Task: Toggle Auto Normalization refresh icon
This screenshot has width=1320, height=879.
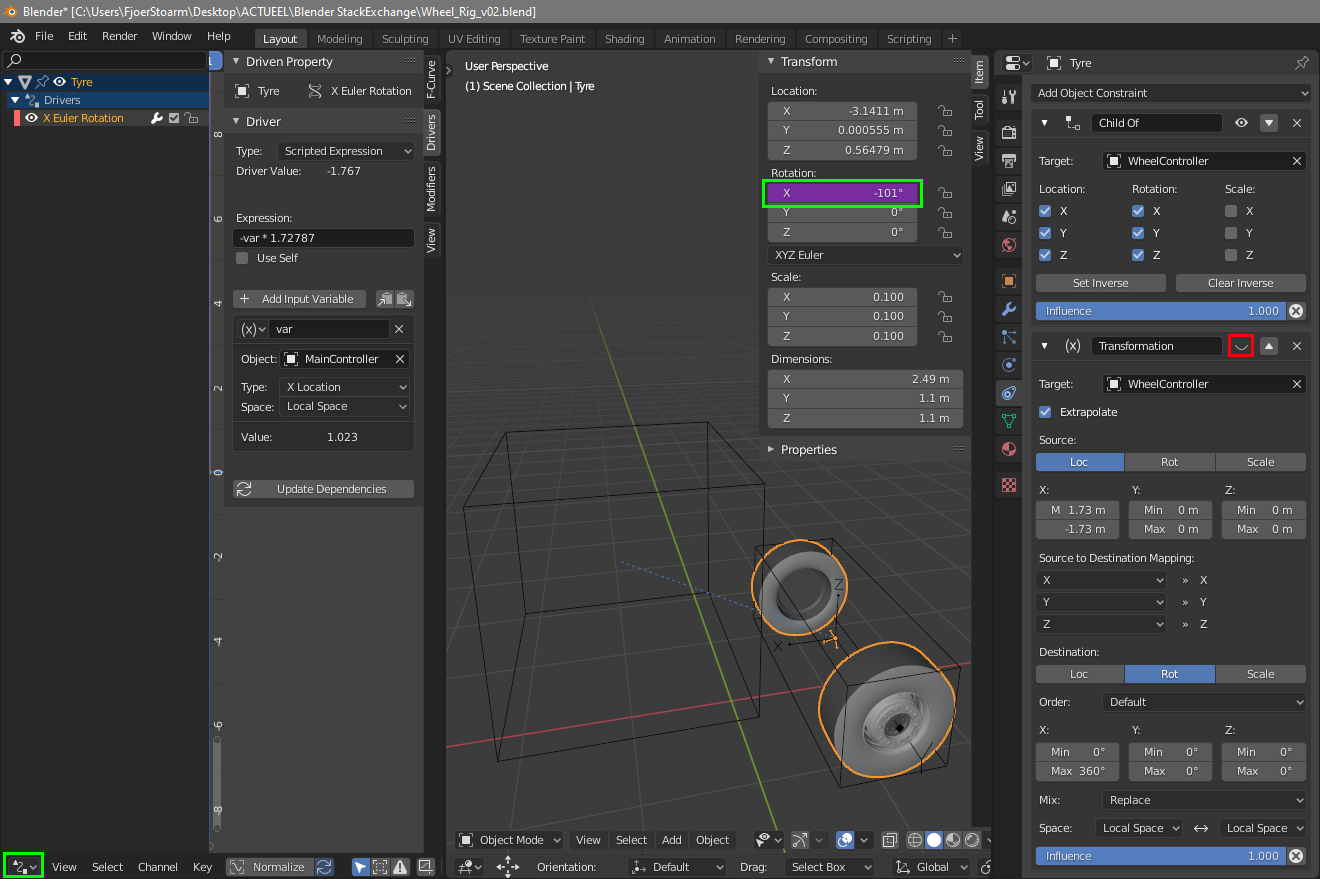Action: (324, 867)
